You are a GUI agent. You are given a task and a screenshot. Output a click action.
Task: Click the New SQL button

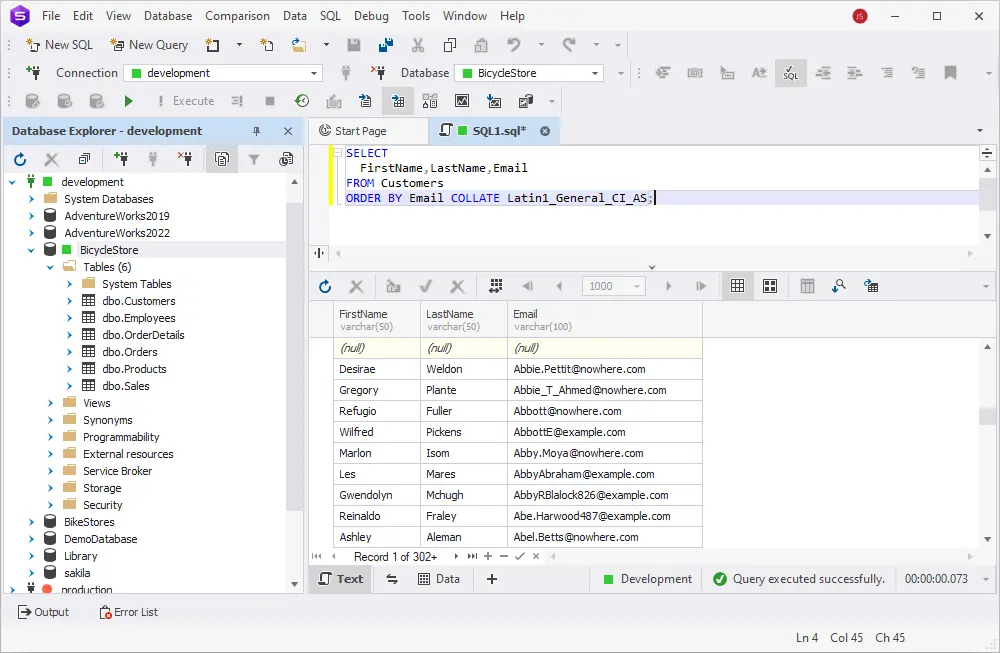(59, 45)
